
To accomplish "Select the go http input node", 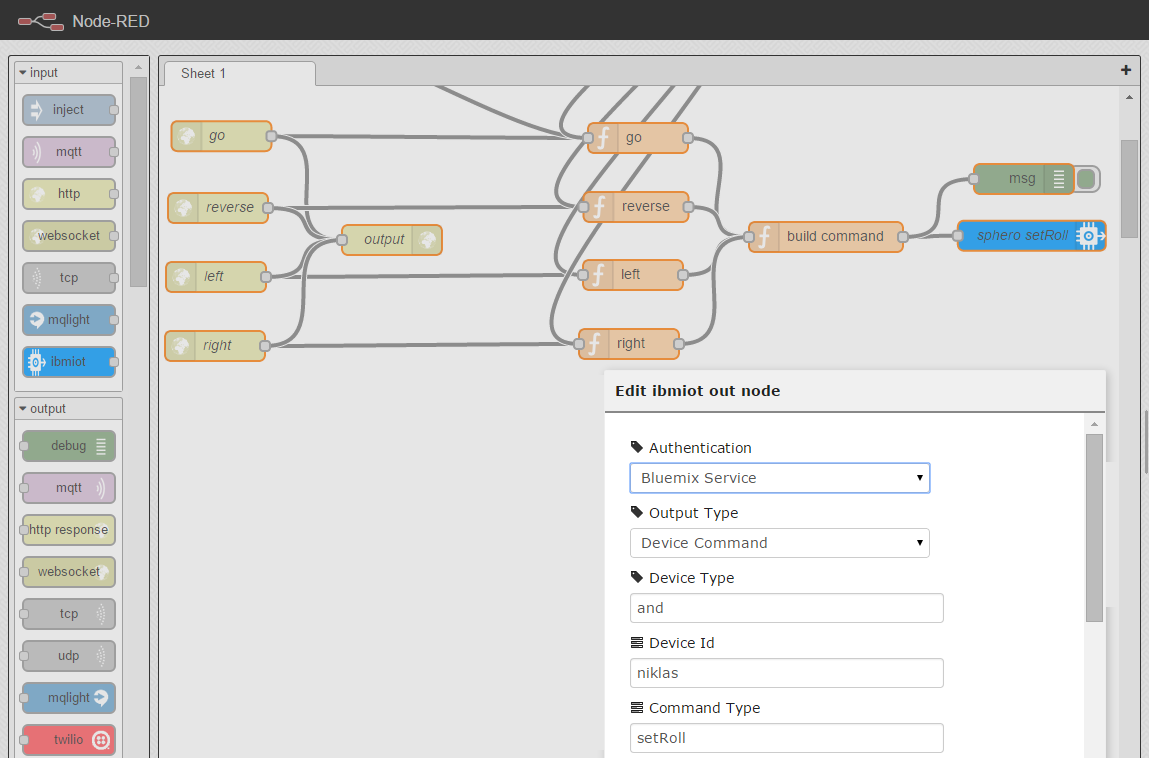I will tap(221, 136).
